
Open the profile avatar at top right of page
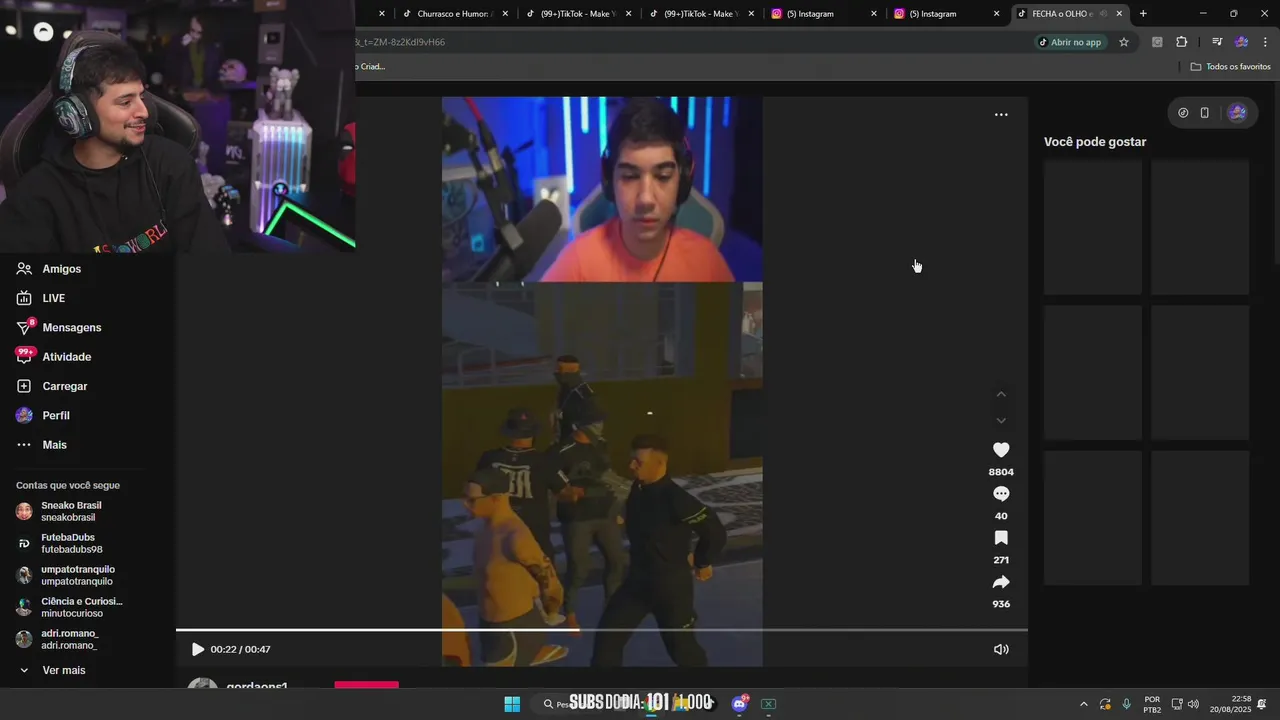(1237, 113)
